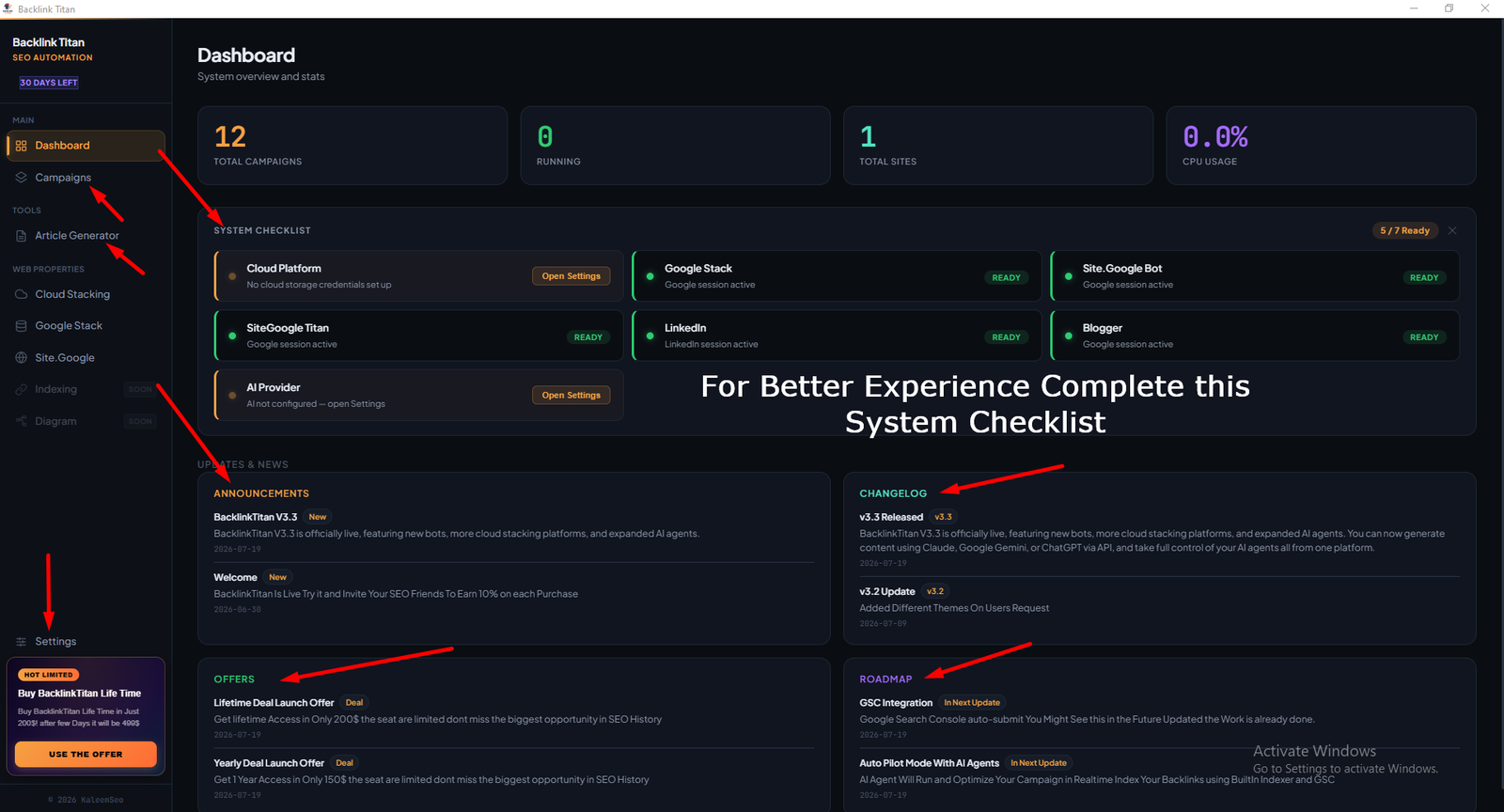This screenshot has height=812, width=1504.
Task: Click the SOON badge next to Indexing
Action: coord(140,389)
